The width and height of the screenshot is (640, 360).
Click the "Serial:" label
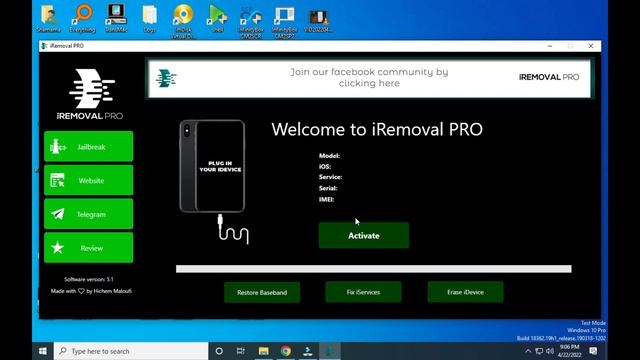click(328, 188)
